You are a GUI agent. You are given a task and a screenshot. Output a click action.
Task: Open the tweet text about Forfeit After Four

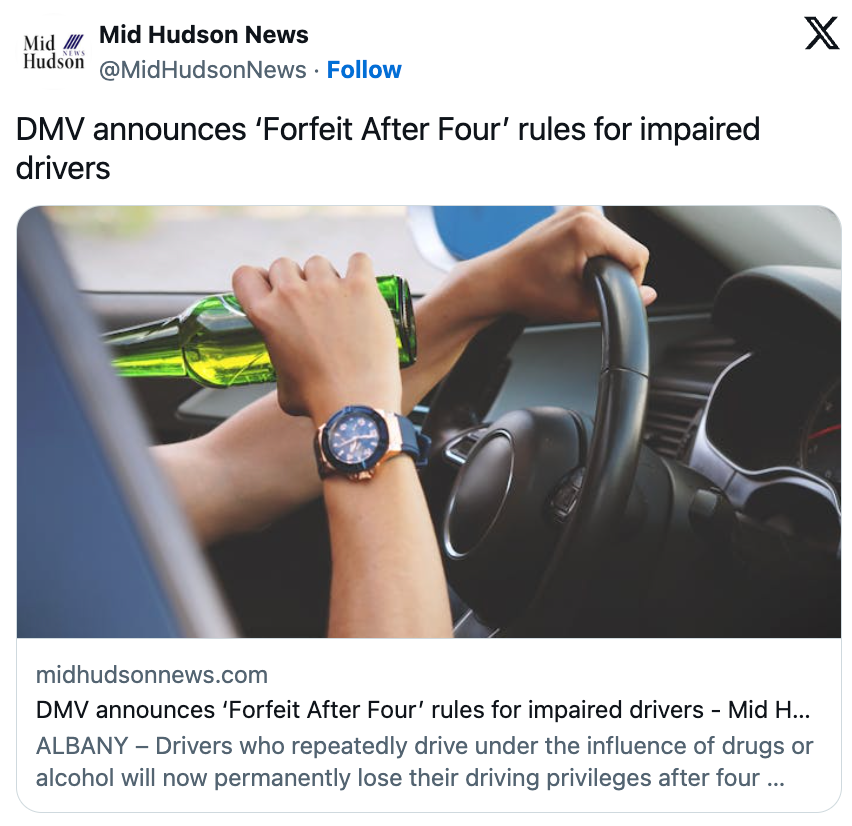(388, 148)
